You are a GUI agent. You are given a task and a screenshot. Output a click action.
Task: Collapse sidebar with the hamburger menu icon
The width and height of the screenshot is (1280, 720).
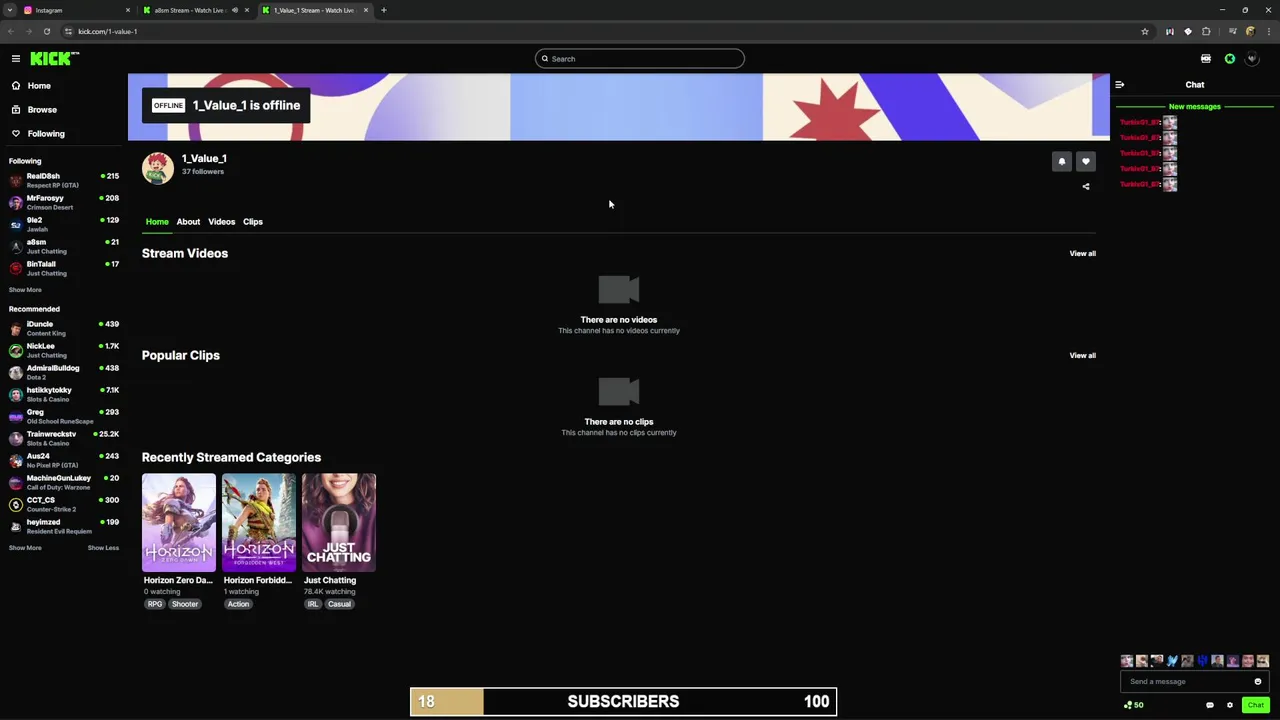16,59
